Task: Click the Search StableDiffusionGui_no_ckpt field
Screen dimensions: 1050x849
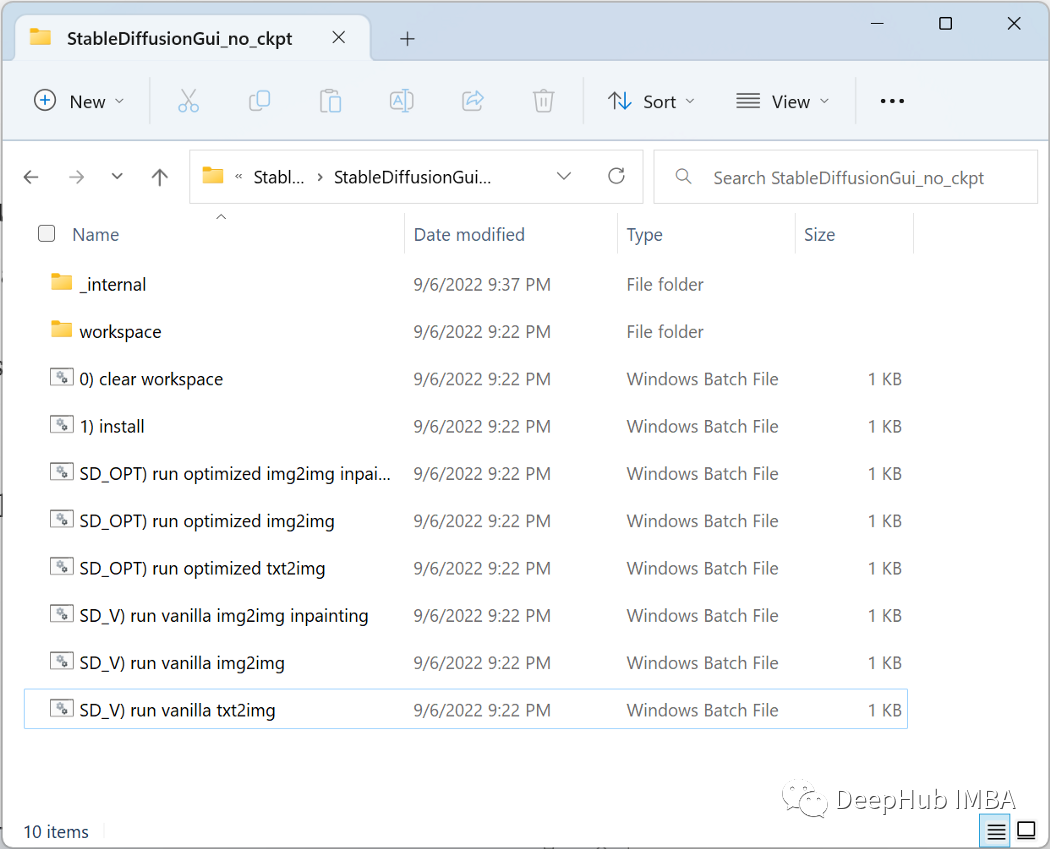Action: click(x=846, y=177)
